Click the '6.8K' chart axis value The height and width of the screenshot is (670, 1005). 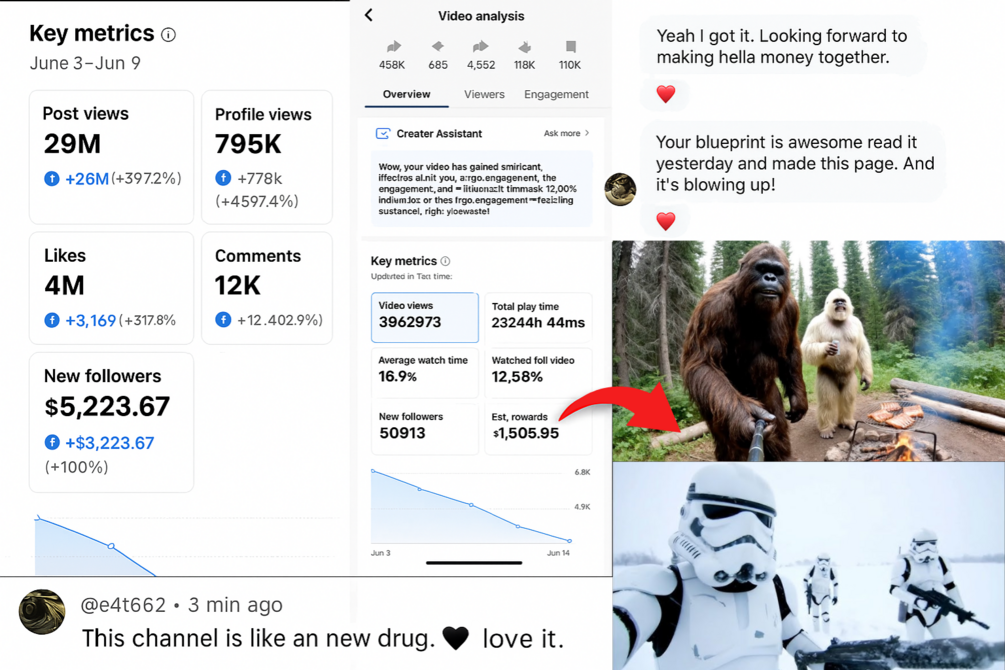pyautogui.click(x=583, y=472)
